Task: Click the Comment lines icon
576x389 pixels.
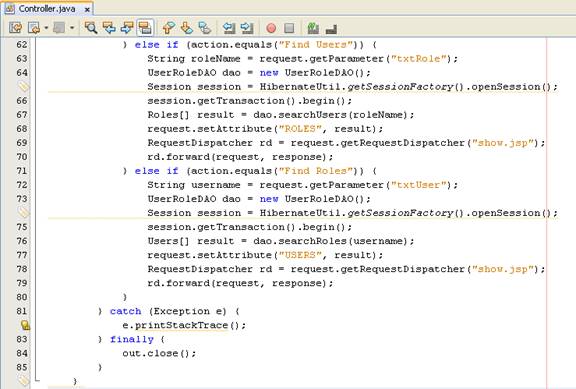Action: pyautogui.click(x=313, y=28)
